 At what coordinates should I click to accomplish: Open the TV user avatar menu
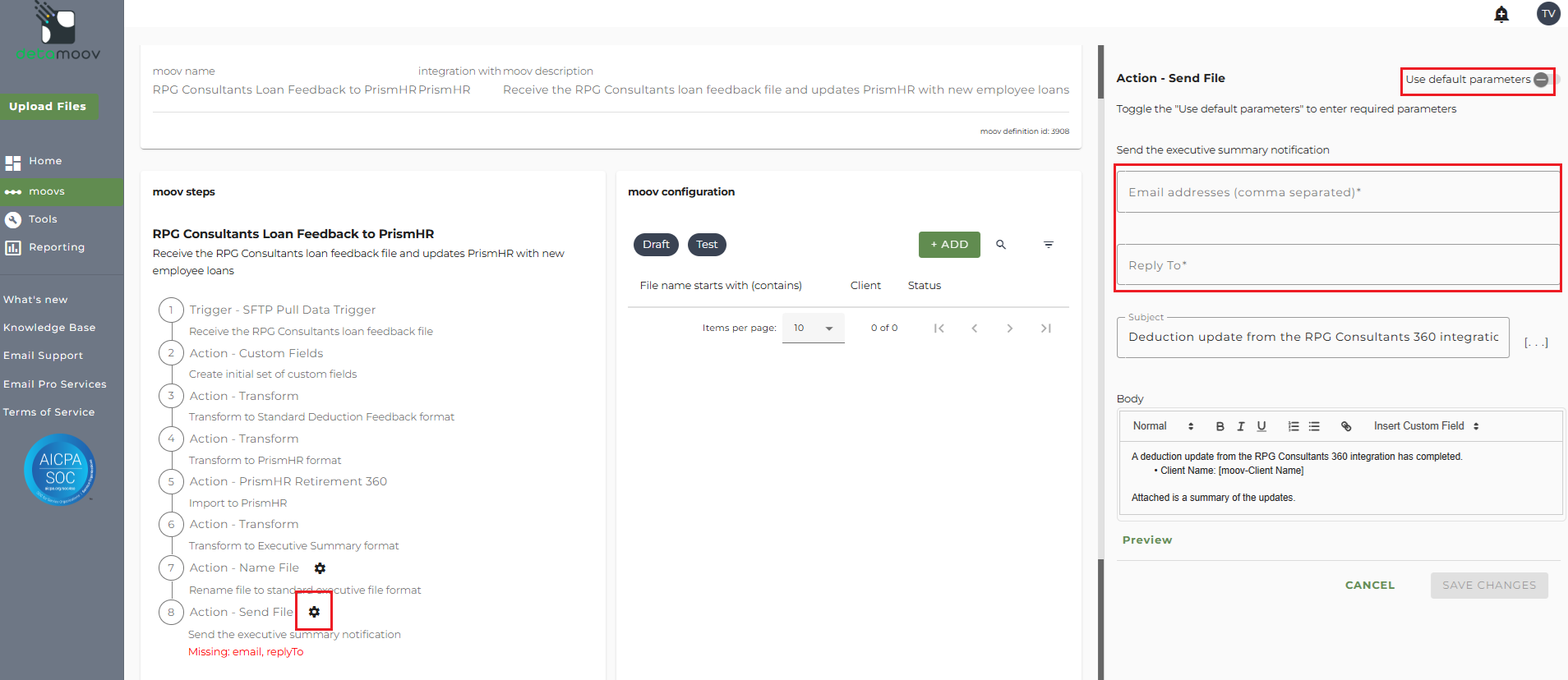(x=1548, y=13)
